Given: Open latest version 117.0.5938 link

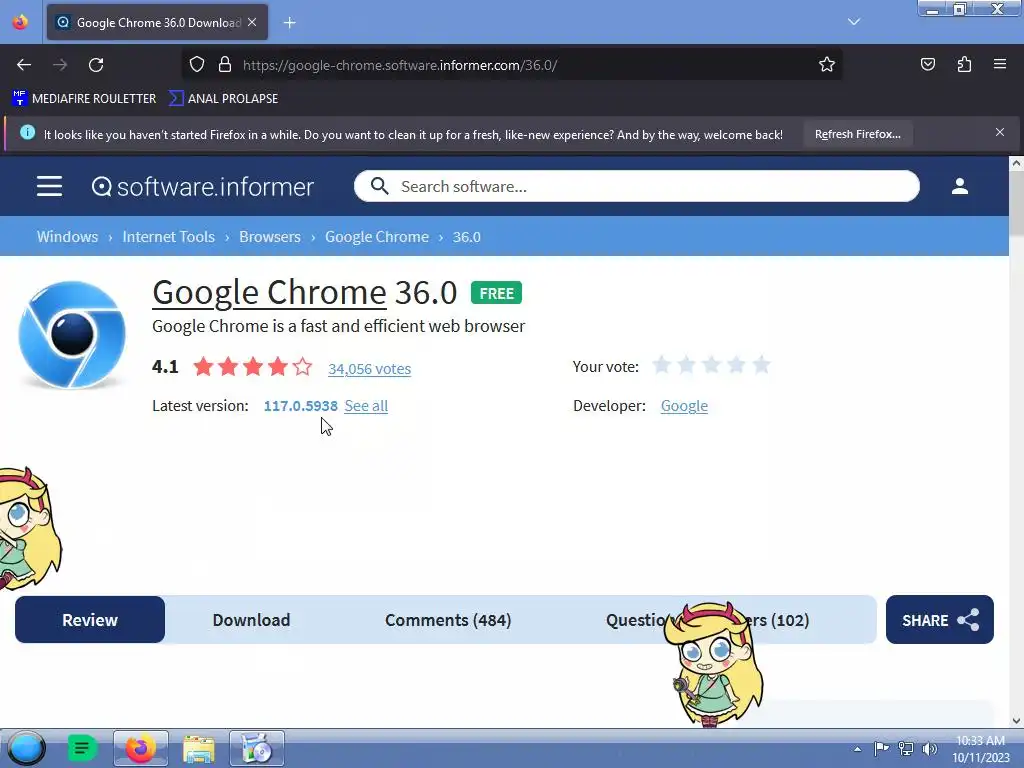Looking at the screenshot, I should [300, 406].
